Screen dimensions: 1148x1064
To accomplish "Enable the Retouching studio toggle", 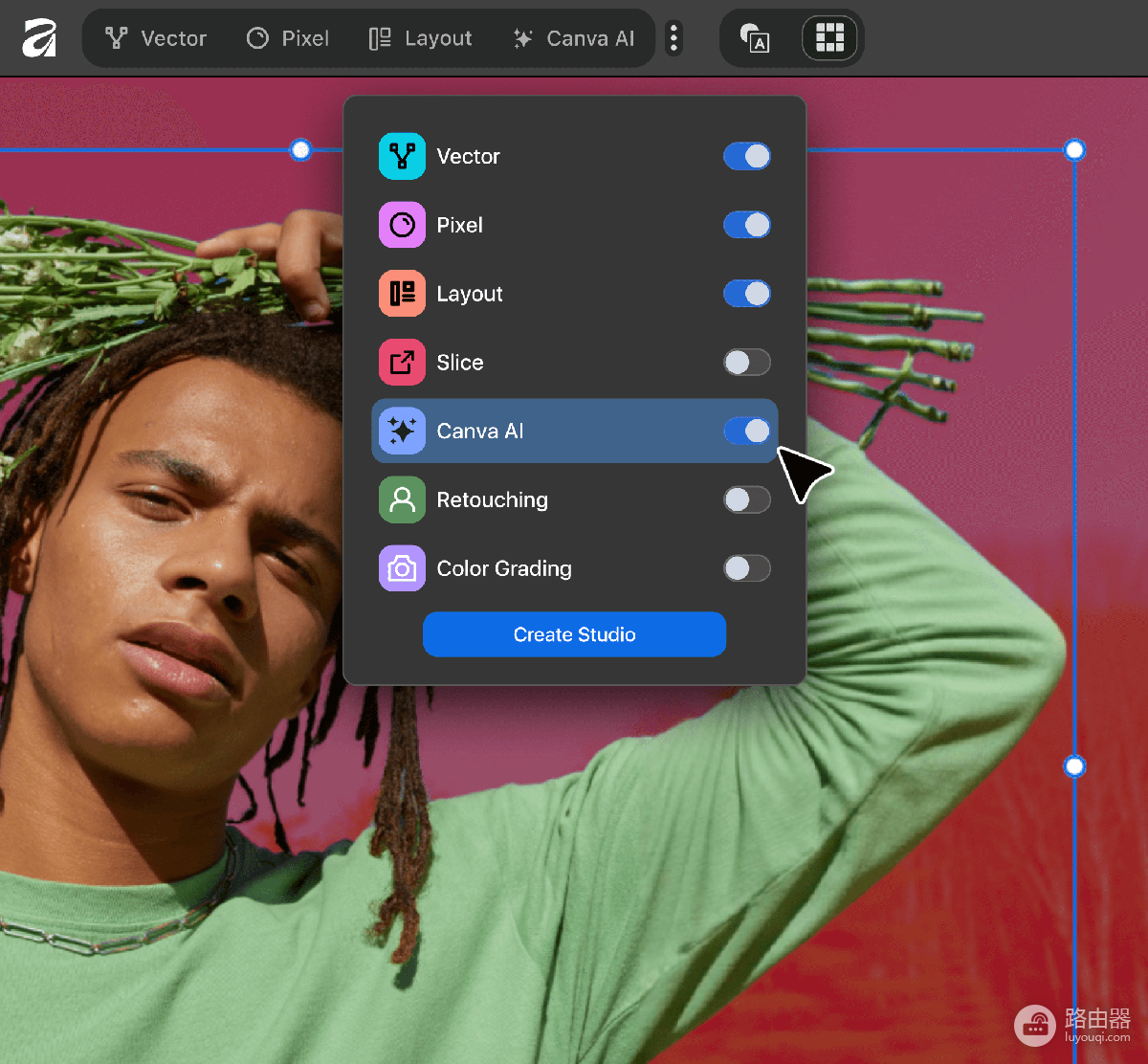I will (x=747, y=499).
